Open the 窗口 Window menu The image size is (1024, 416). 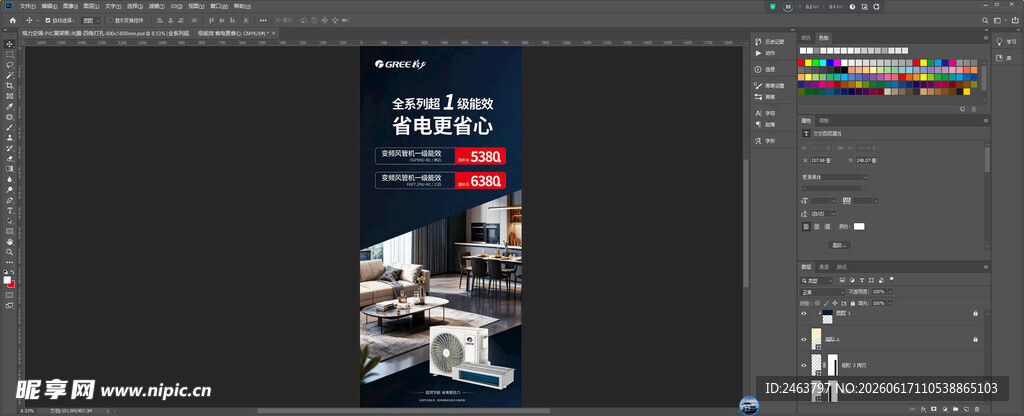tap(218, 6)
